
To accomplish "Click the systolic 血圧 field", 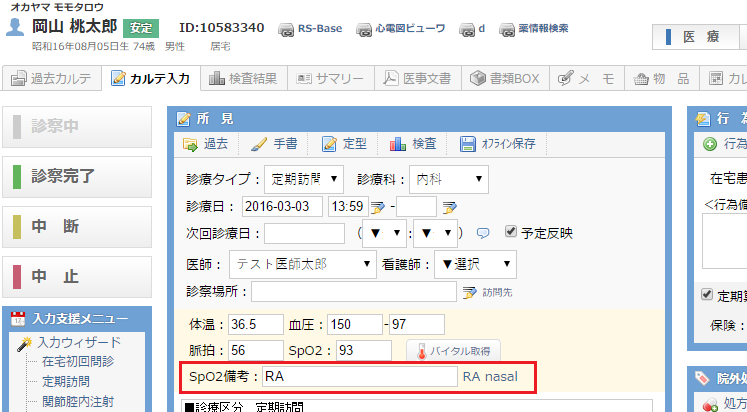I will tap(355, 324).
